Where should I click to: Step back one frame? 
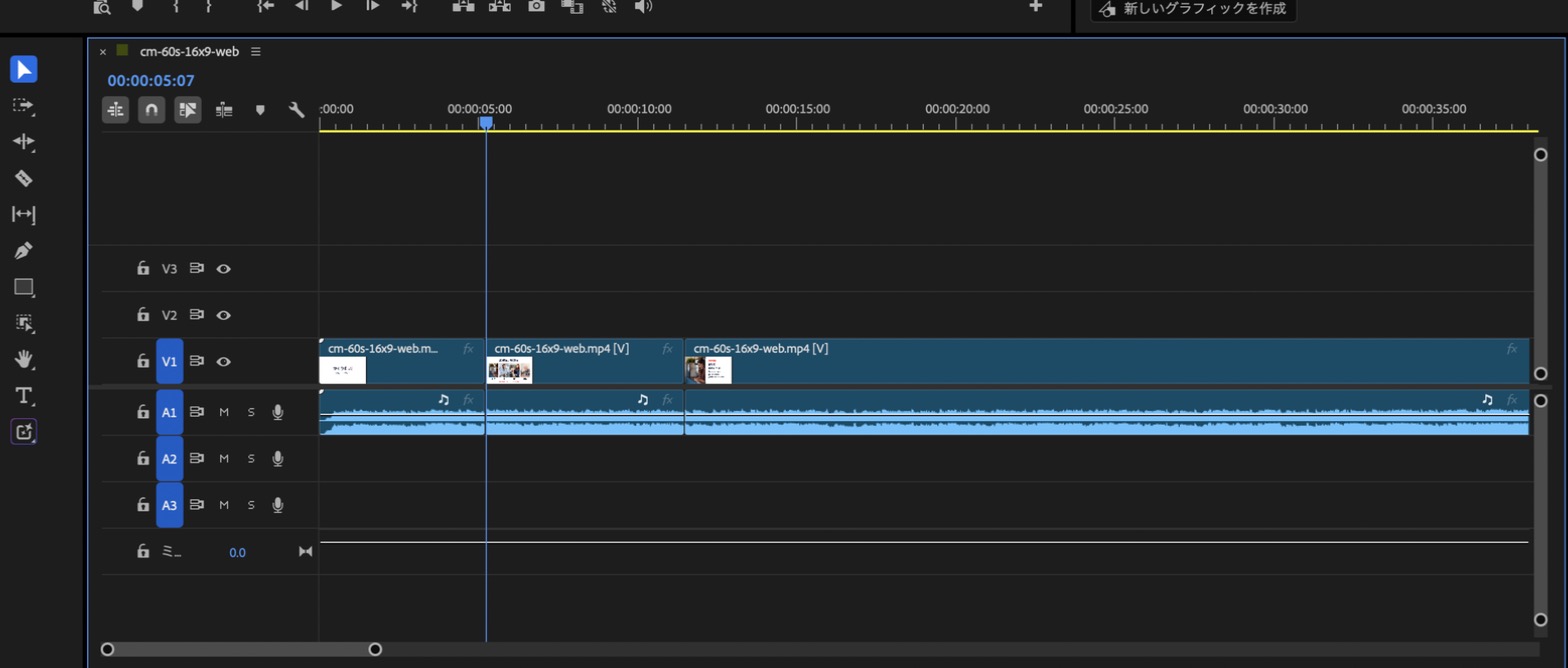tap(301, 6)
